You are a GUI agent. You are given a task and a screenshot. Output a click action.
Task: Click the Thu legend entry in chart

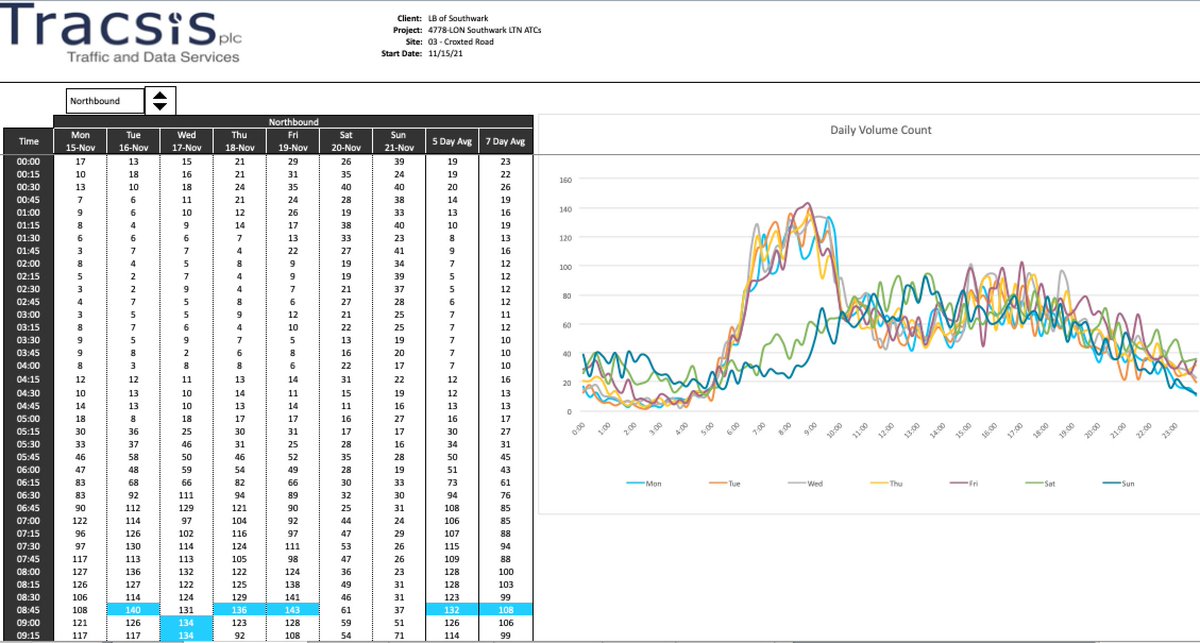(x=886, y=484)
